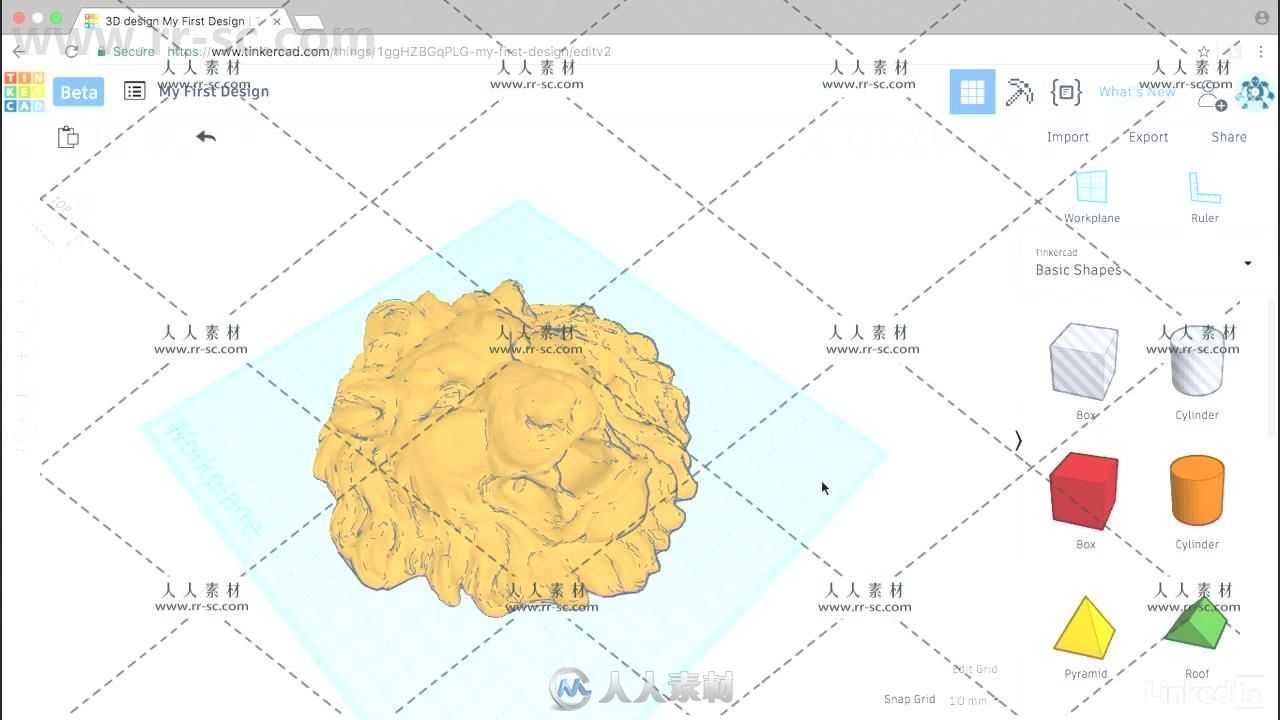Switch to the 3D grid design view
Screen dimensions: 1280x720
[972, 92]
